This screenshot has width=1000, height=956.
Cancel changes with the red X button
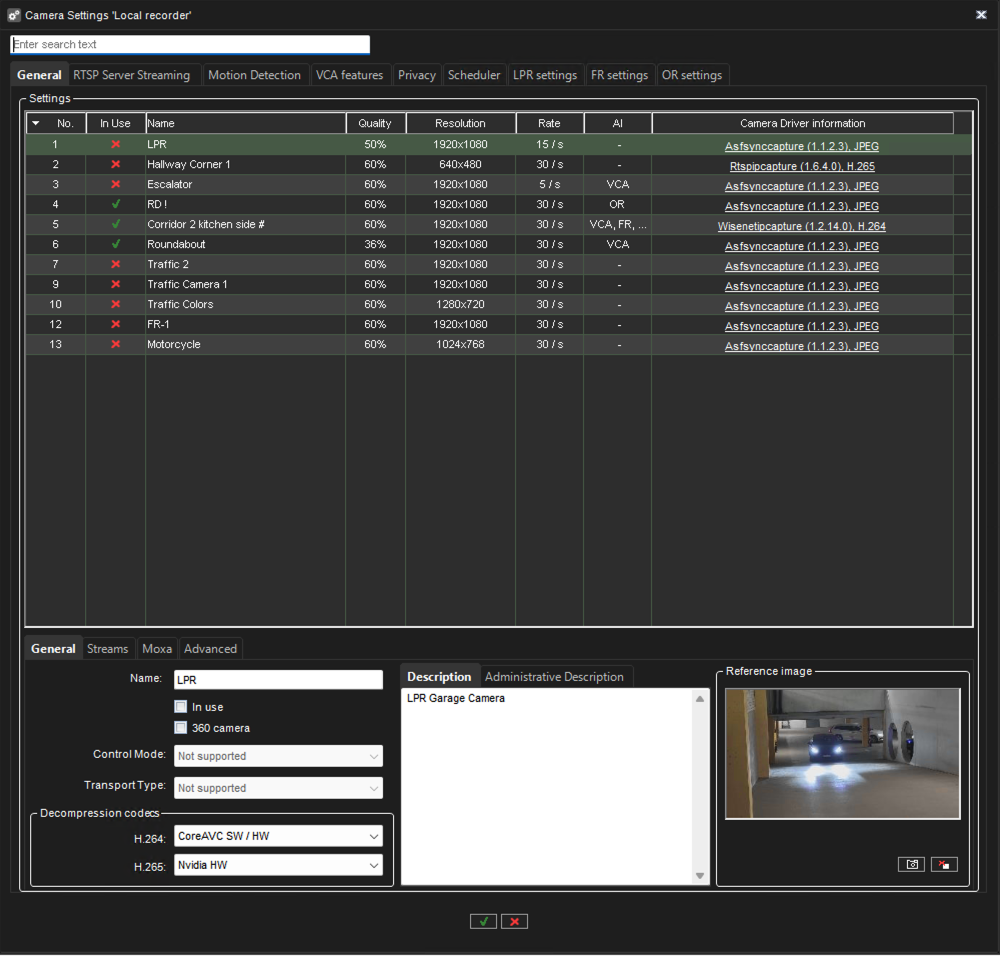click(514, 921)
